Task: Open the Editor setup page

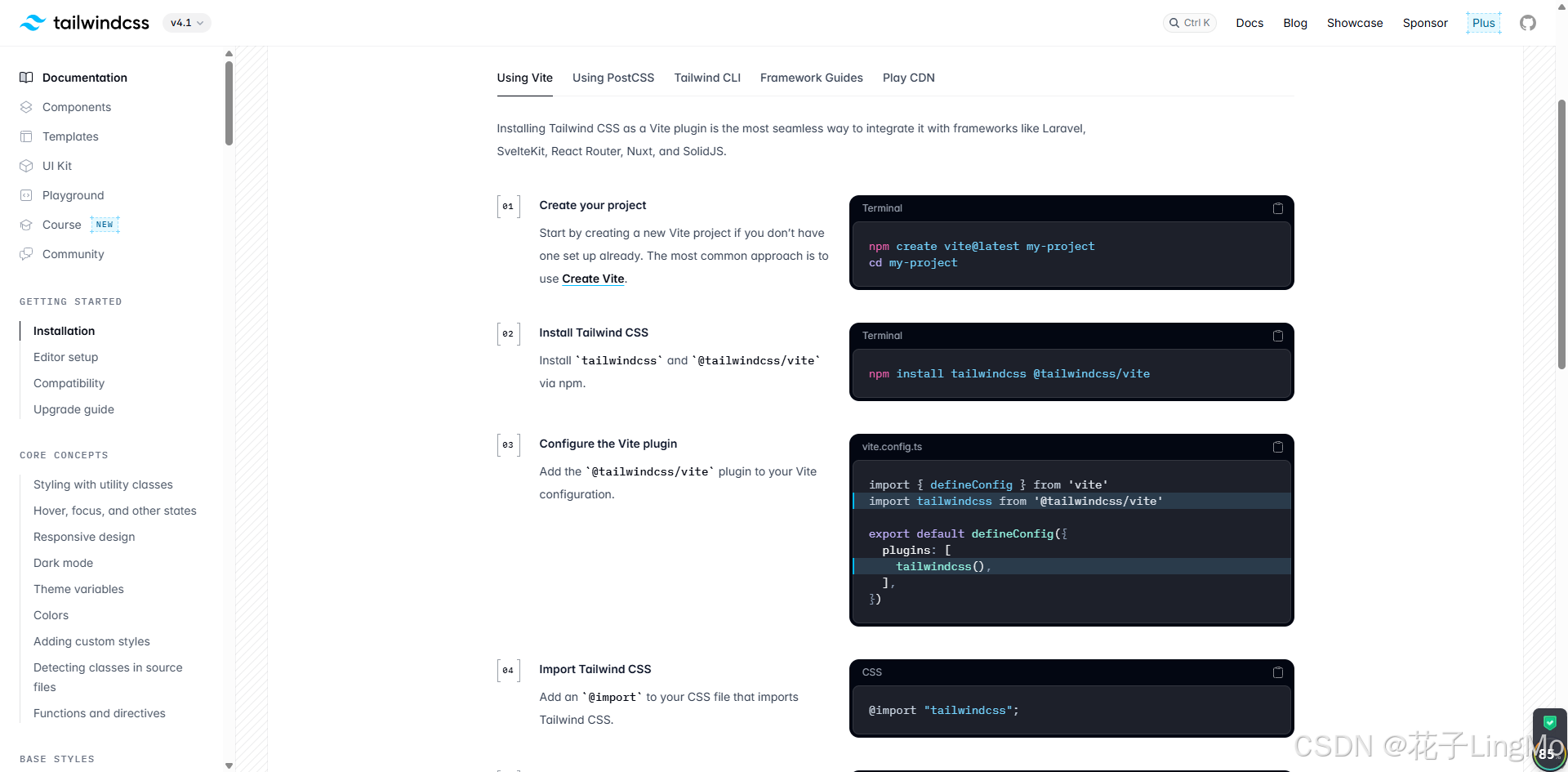Action: pyautogui.click(x=65, y=357)
